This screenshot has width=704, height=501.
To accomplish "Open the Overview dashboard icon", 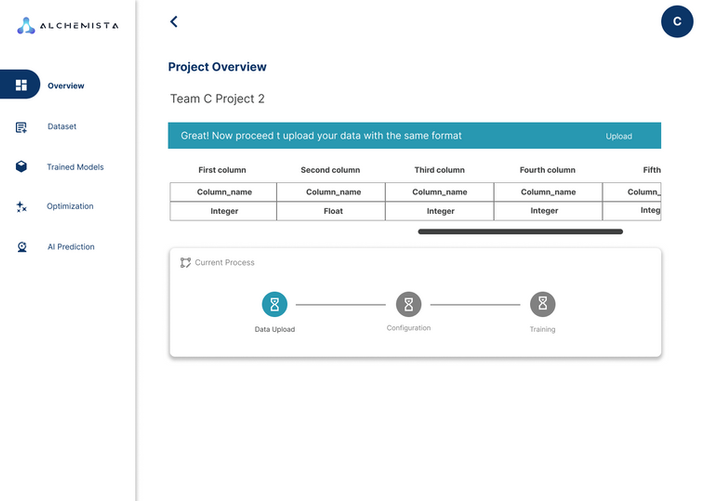I will click(21, 85).
